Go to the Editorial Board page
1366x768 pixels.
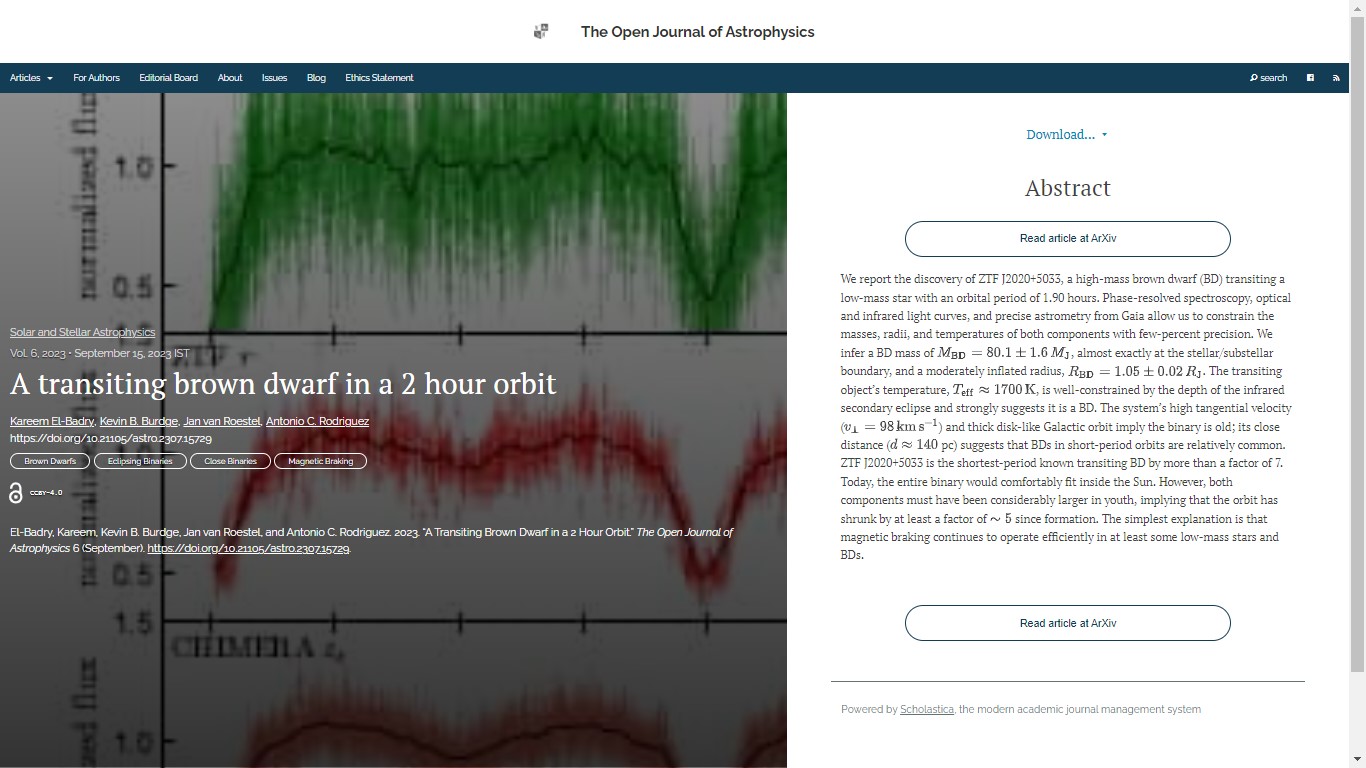tap(168, 78)
